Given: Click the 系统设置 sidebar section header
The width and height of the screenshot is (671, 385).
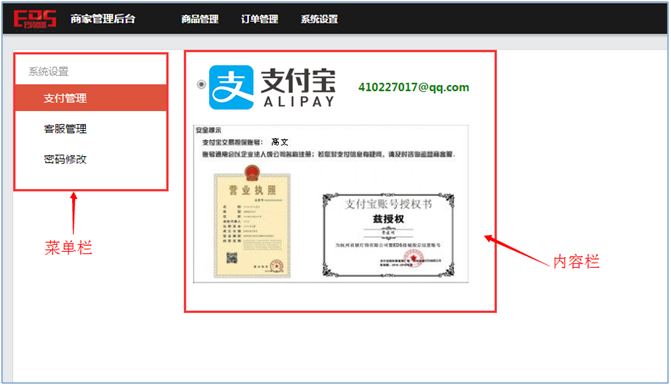Looking at the screenshot, I should pyautogui.click(x=49, y=71).
